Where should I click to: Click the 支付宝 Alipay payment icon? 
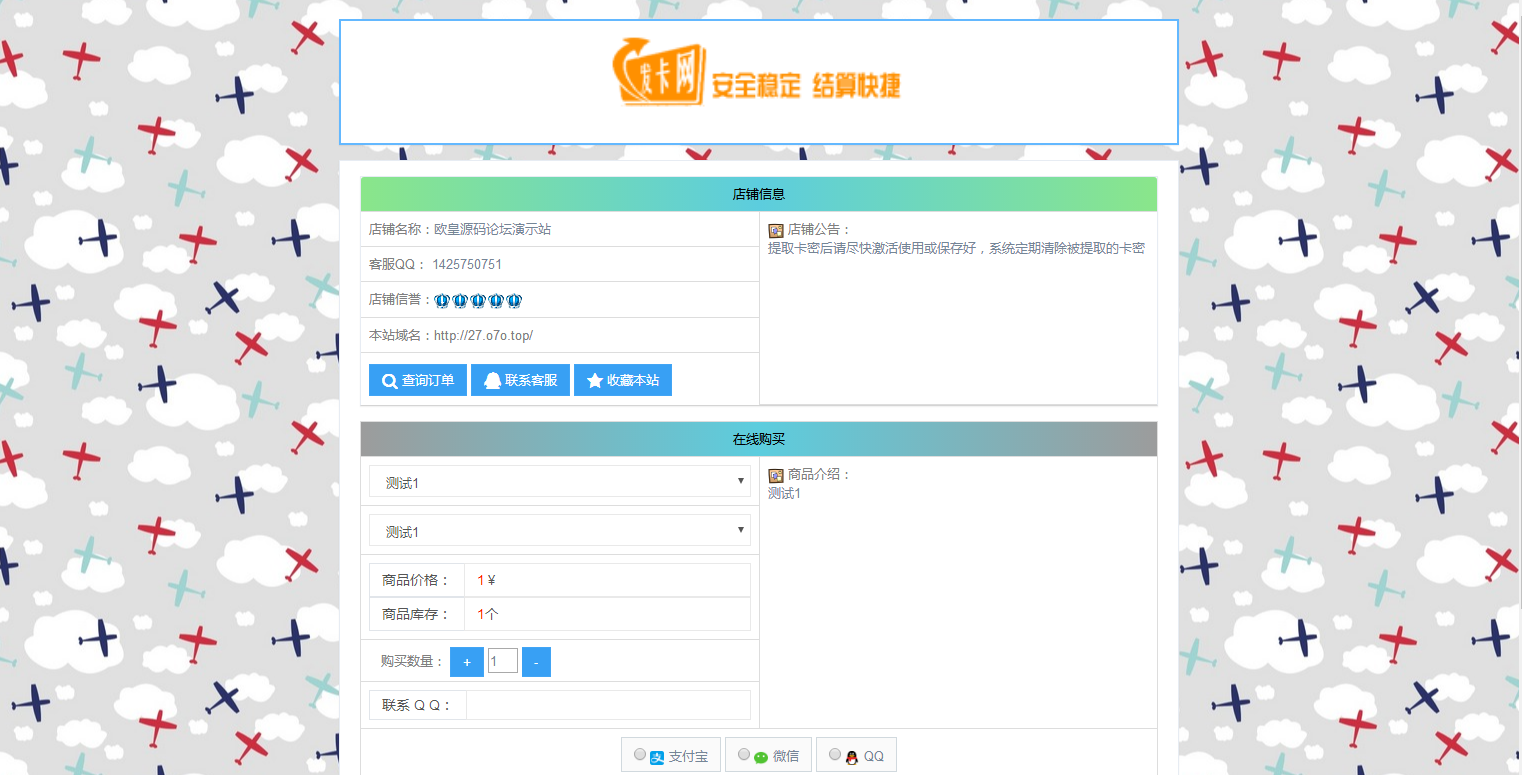pyautogui.click(x=657, y=754)
